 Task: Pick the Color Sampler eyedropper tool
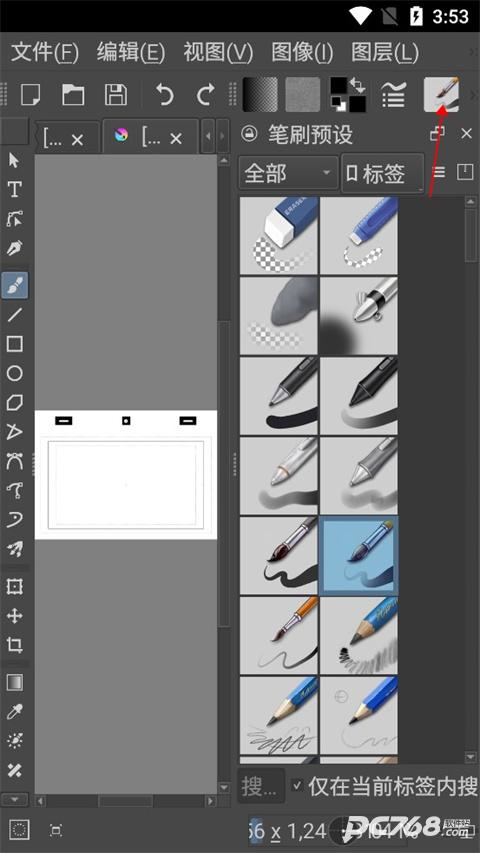pyautogui.click(x=14, y=712)
